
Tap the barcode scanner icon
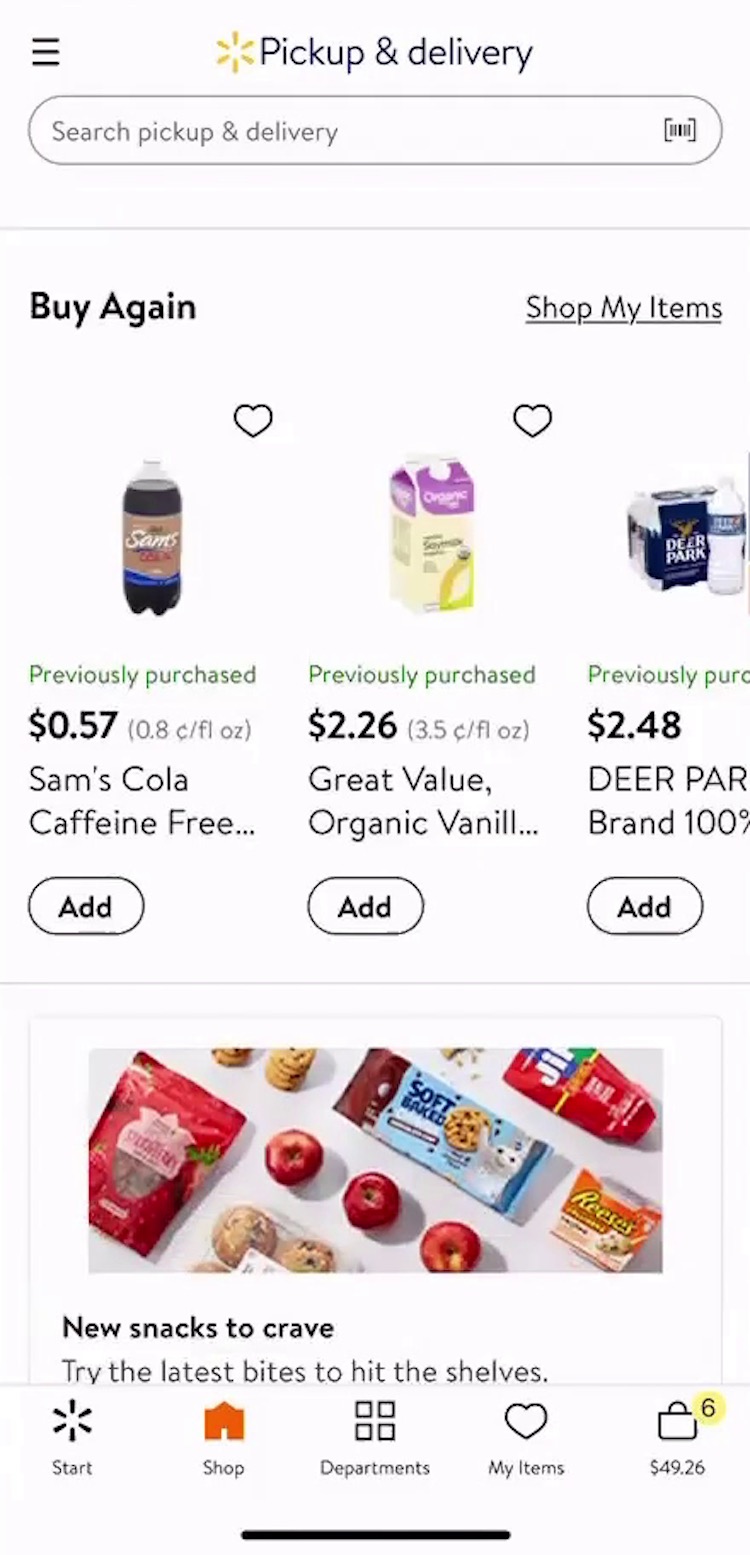point(680,130)
